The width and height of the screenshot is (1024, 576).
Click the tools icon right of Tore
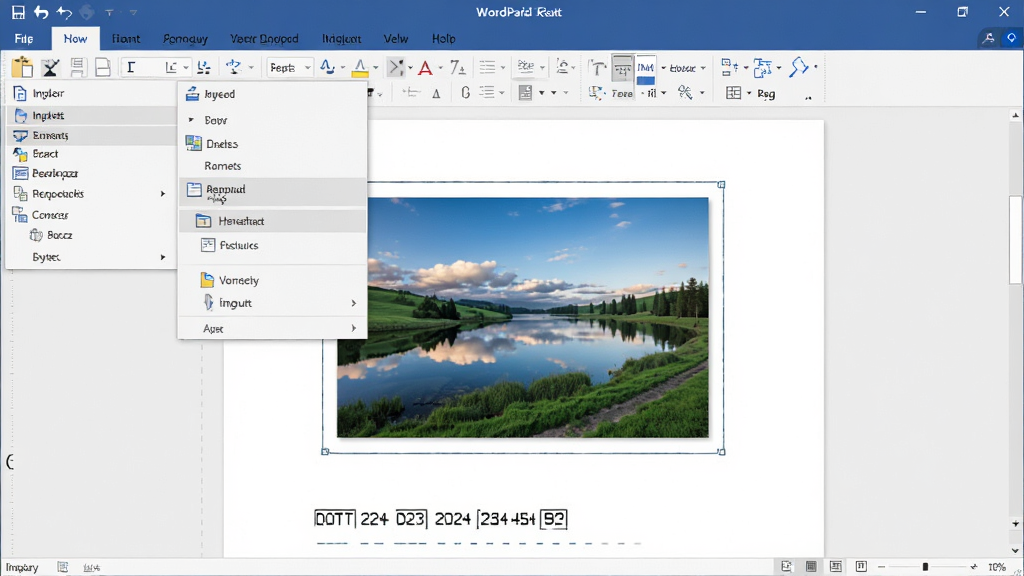coord(684,93)
